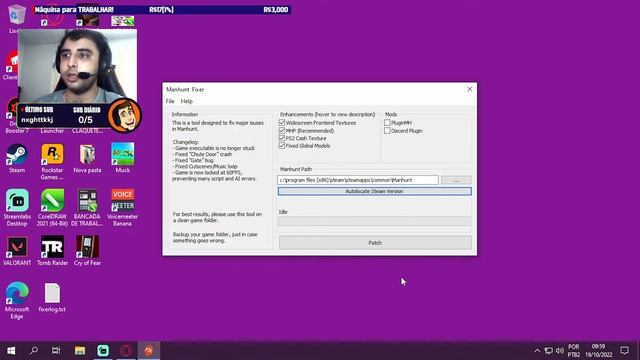Switch to Streamlabs on the taskbar

(103, 351)
